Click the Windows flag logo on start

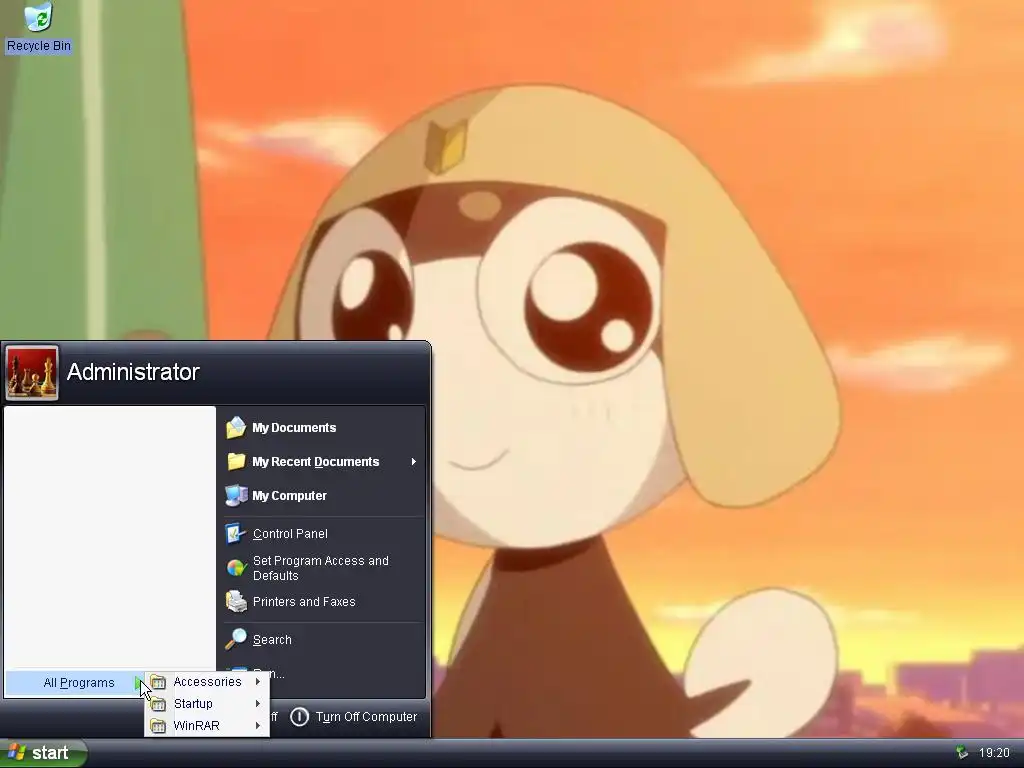17,752
